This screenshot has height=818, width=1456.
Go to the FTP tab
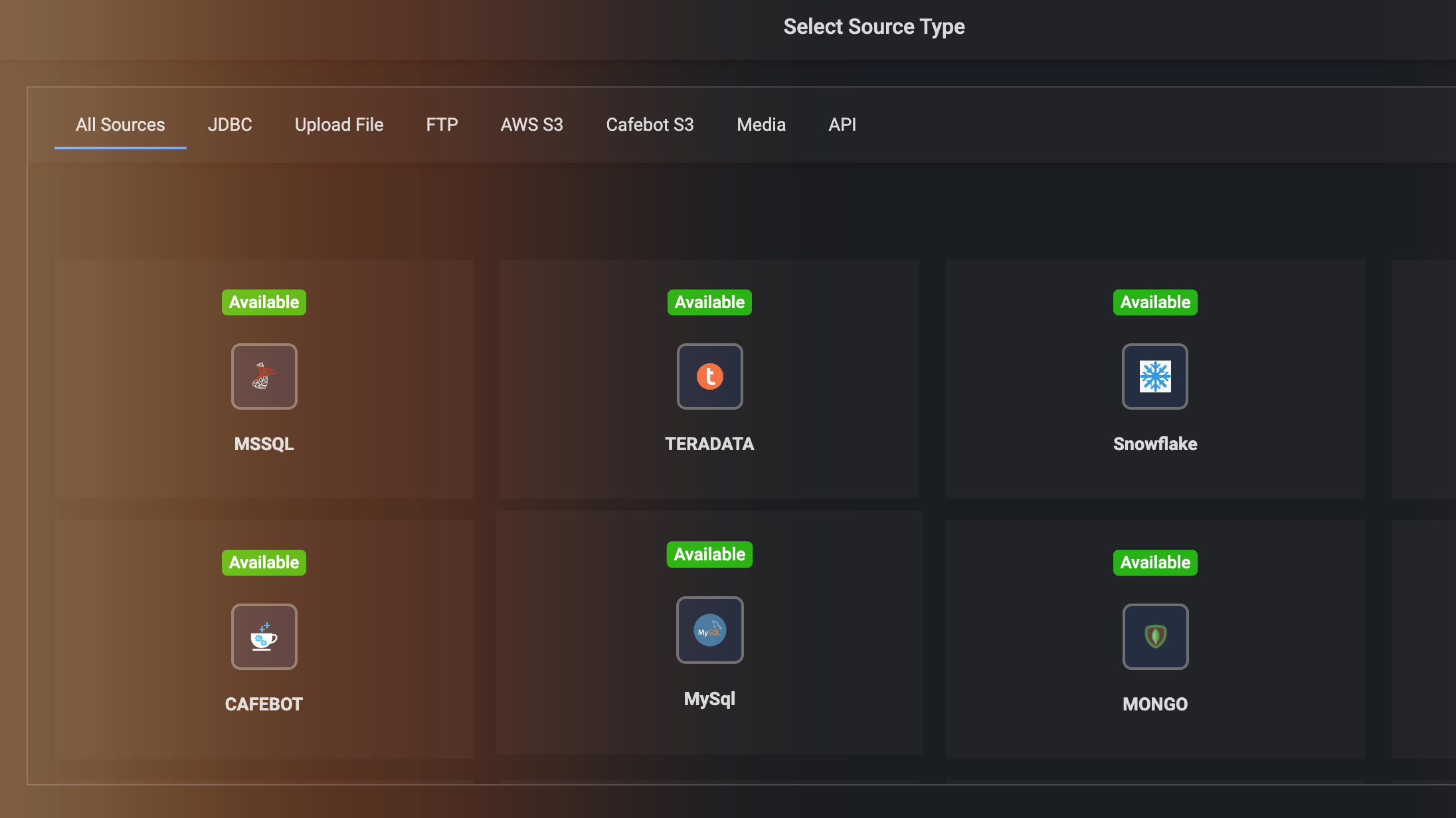tap(442, 125)
